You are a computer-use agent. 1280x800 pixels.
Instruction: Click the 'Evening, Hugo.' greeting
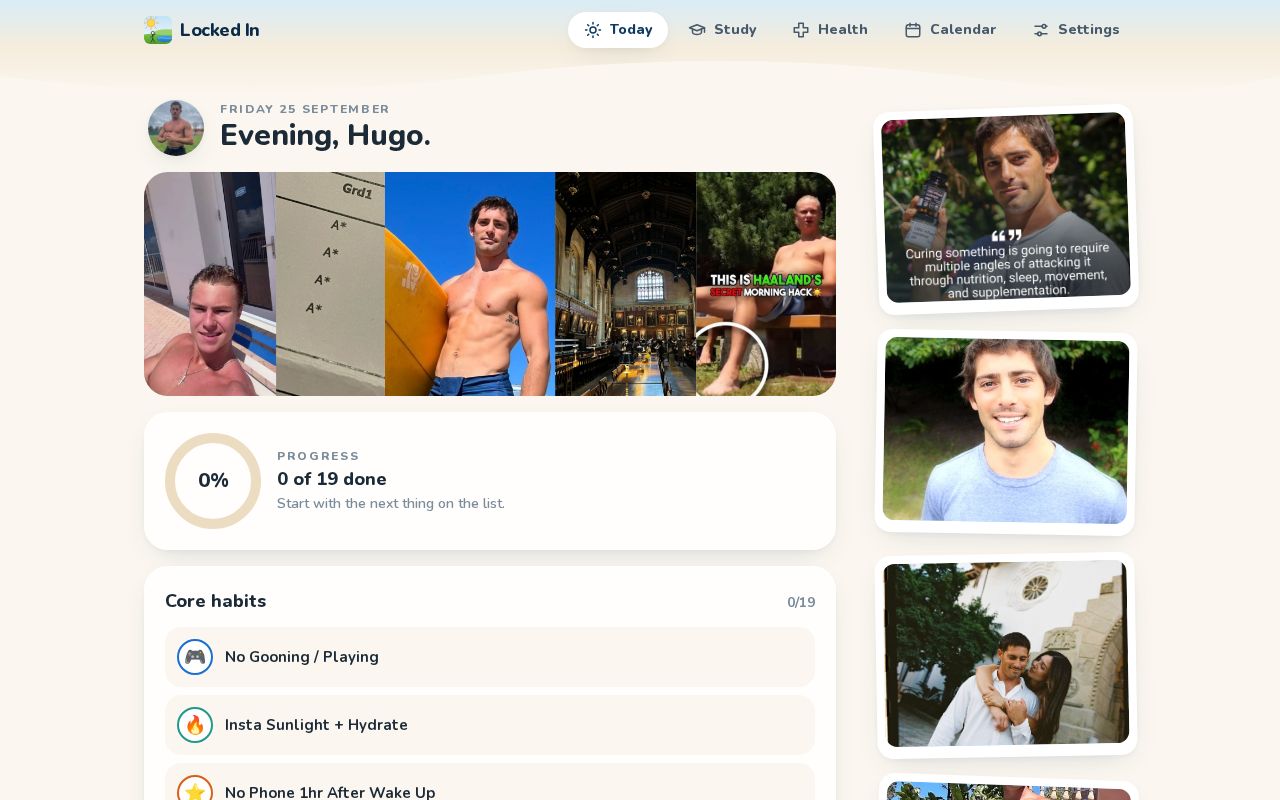click(325, 135)
